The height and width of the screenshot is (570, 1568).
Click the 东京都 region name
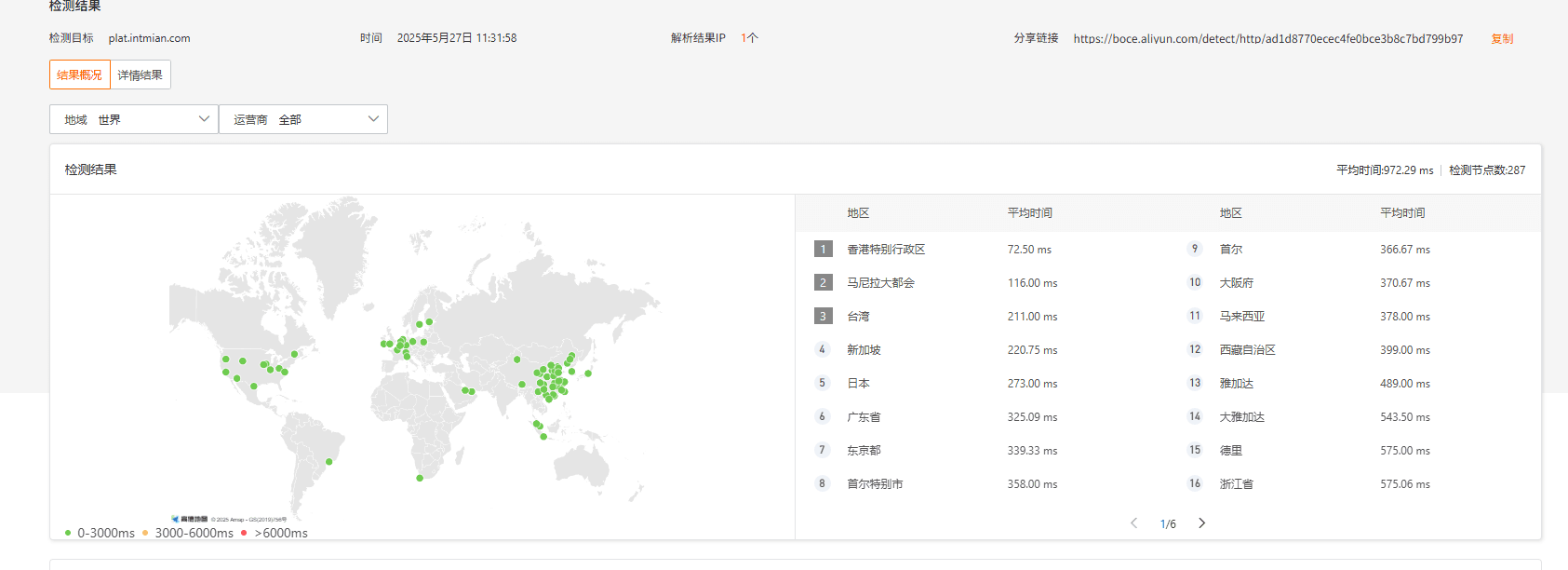click(864, 451)
